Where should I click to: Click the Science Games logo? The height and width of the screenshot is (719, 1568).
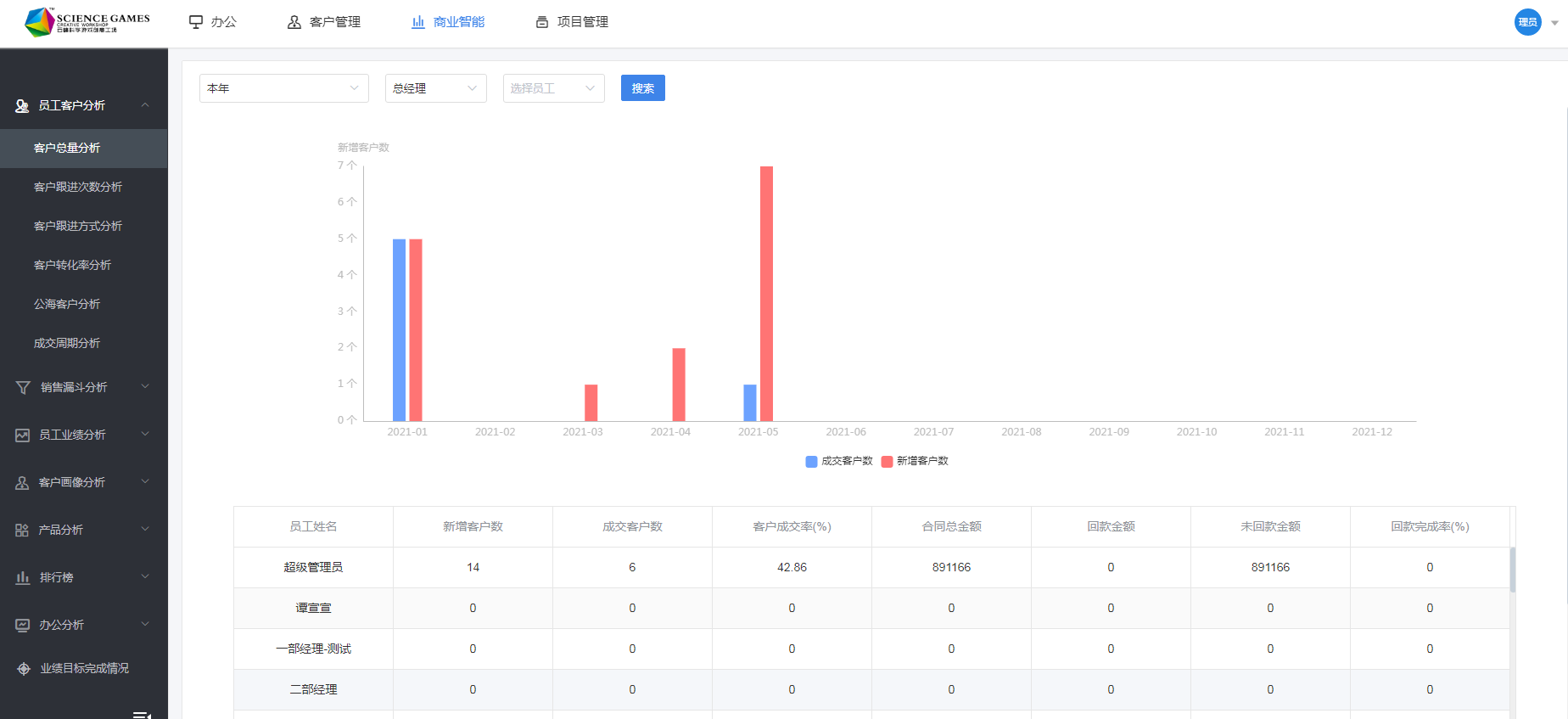(x=87, y=22)
